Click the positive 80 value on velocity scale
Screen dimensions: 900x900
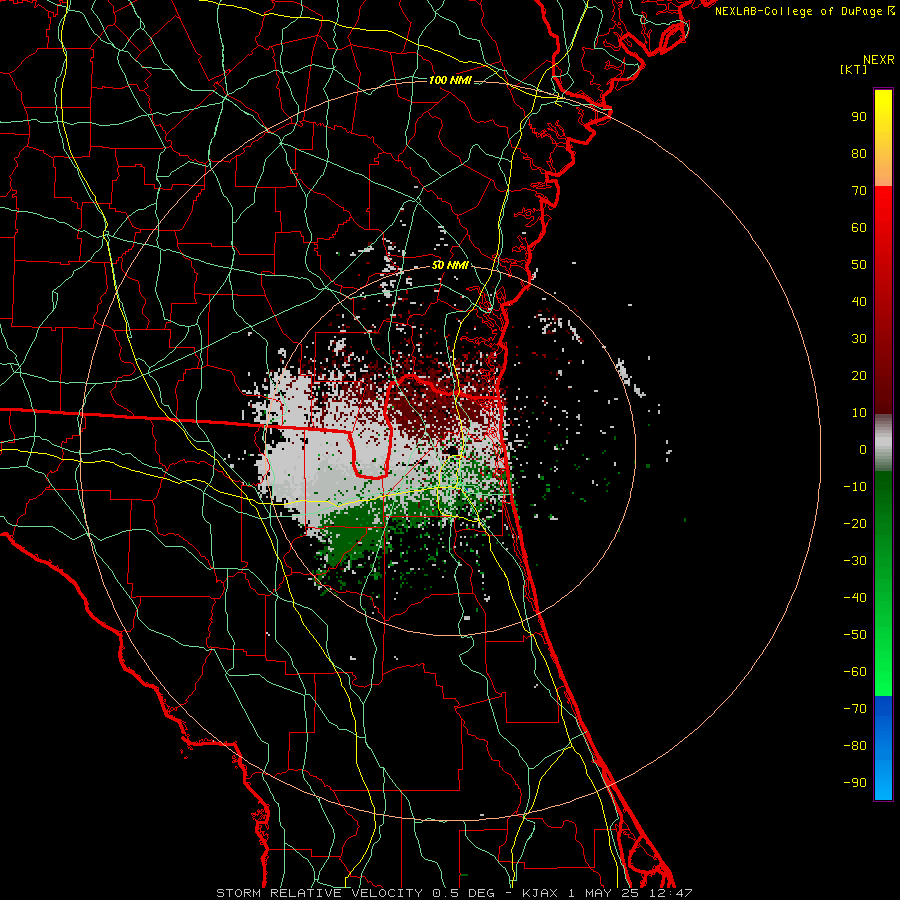(859, 153)
